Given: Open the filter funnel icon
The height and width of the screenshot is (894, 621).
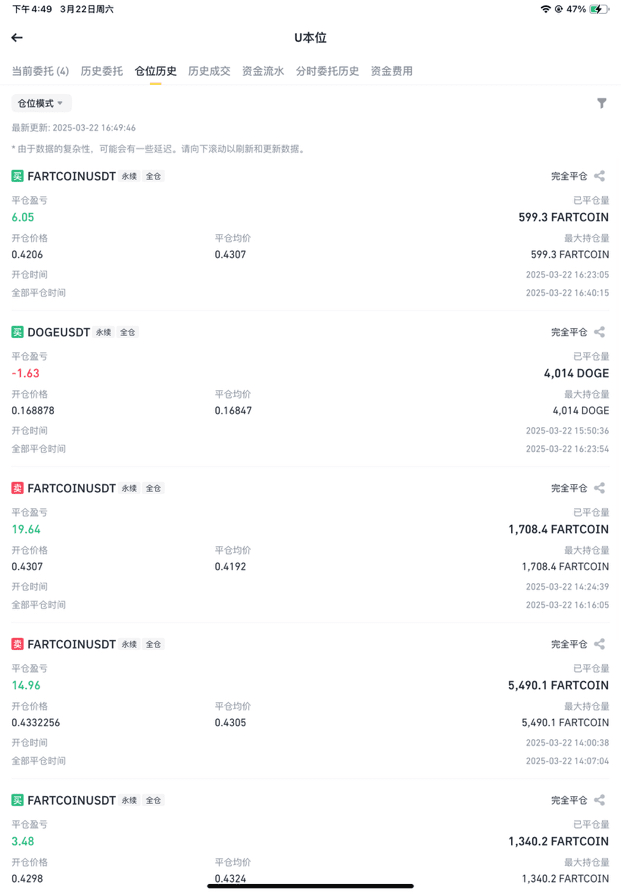Looking at the screenshot, I should pyautogui.click(x=602, y=103).
